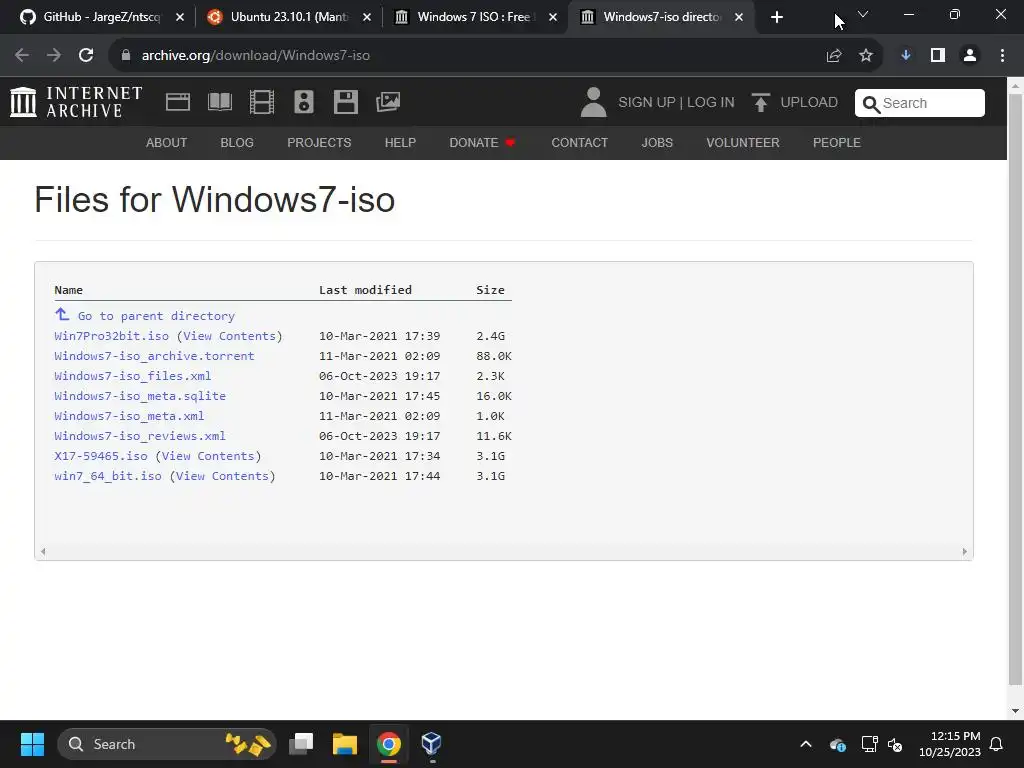
Task: Open Internet Archive home logo
Action: pos(76,102)
